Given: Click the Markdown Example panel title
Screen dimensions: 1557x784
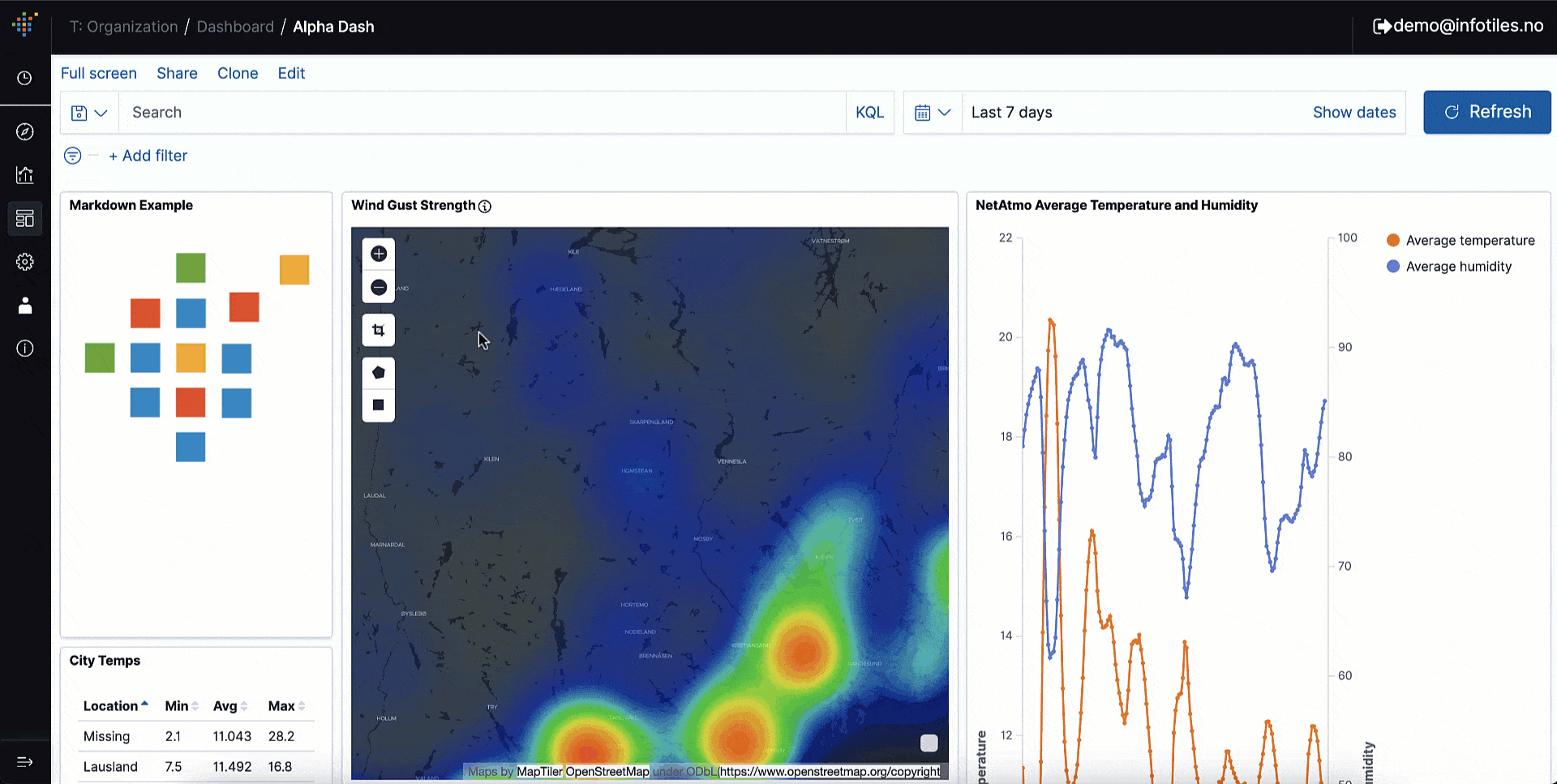Looking at the screenshot, I should 131,205.
